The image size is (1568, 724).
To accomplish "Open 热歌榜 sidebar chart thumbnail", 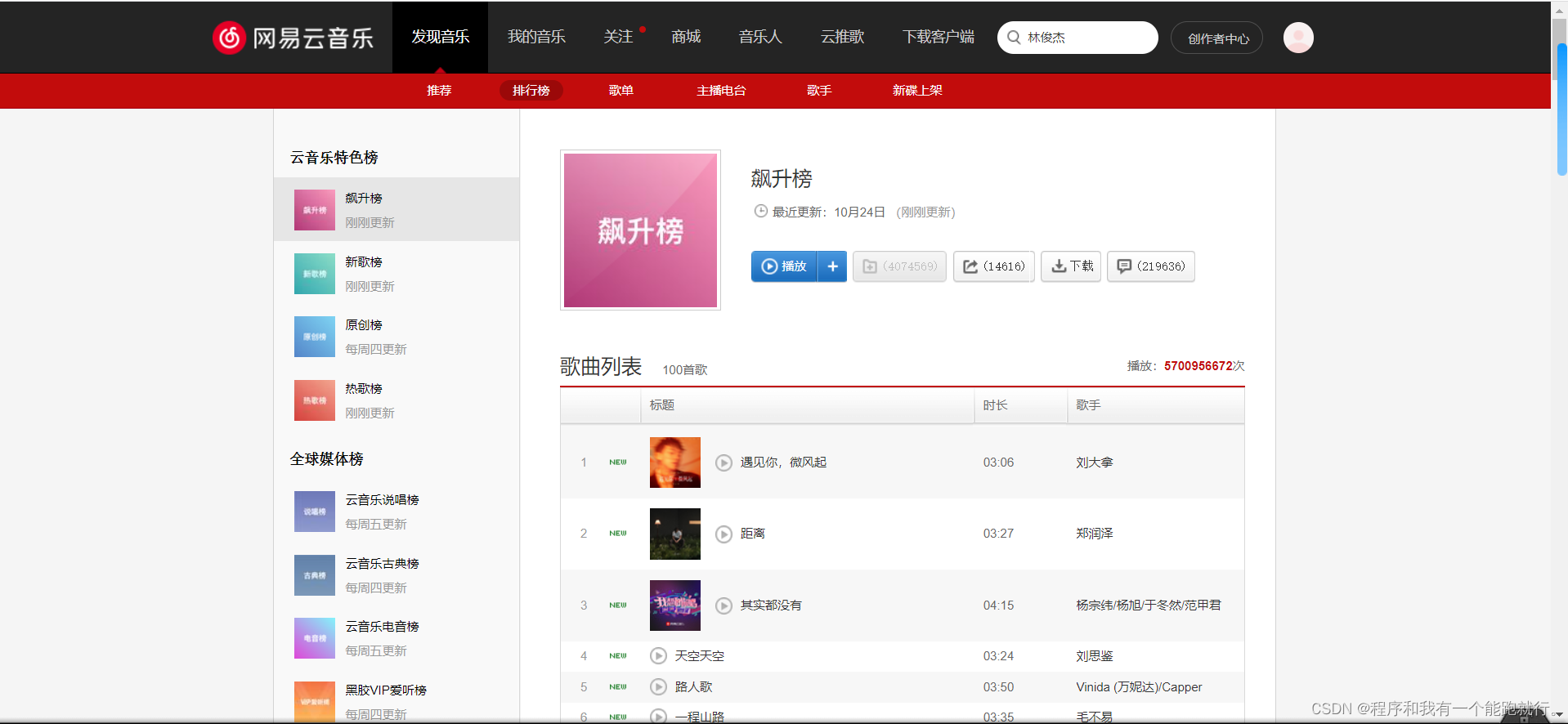I will 315,400.
